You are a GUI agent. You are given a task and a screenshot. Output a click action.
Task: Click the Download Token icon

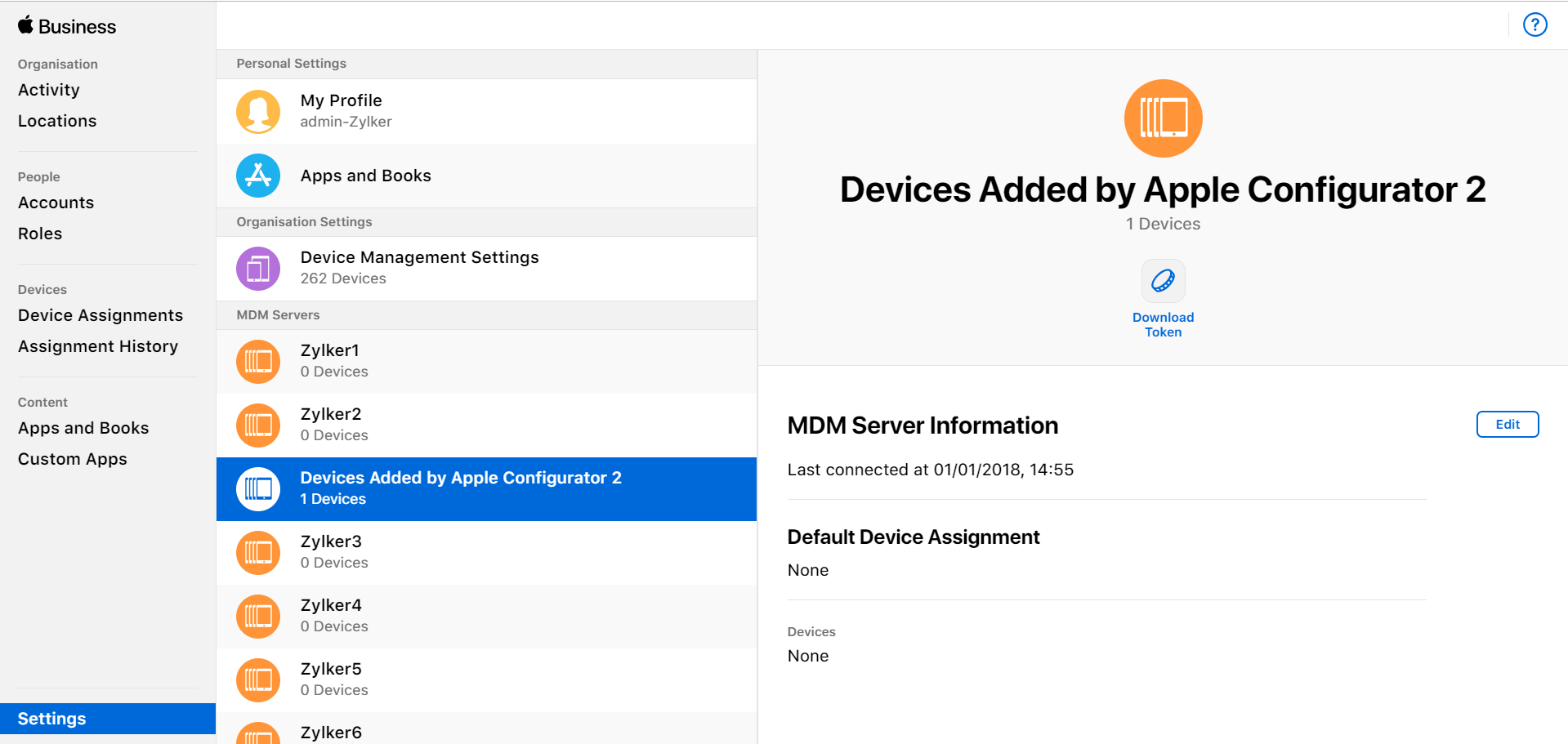pyautogui.click(x=1163, y=281)
